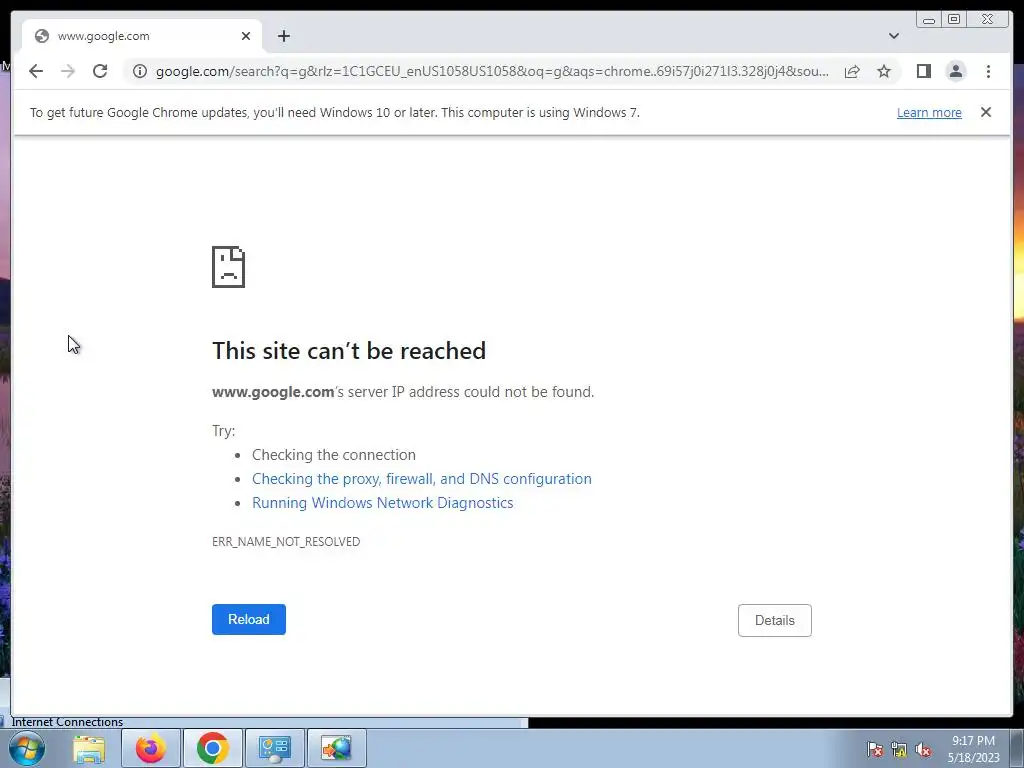Open the side panel icon

pyautogui.click(x=923, y=71)
